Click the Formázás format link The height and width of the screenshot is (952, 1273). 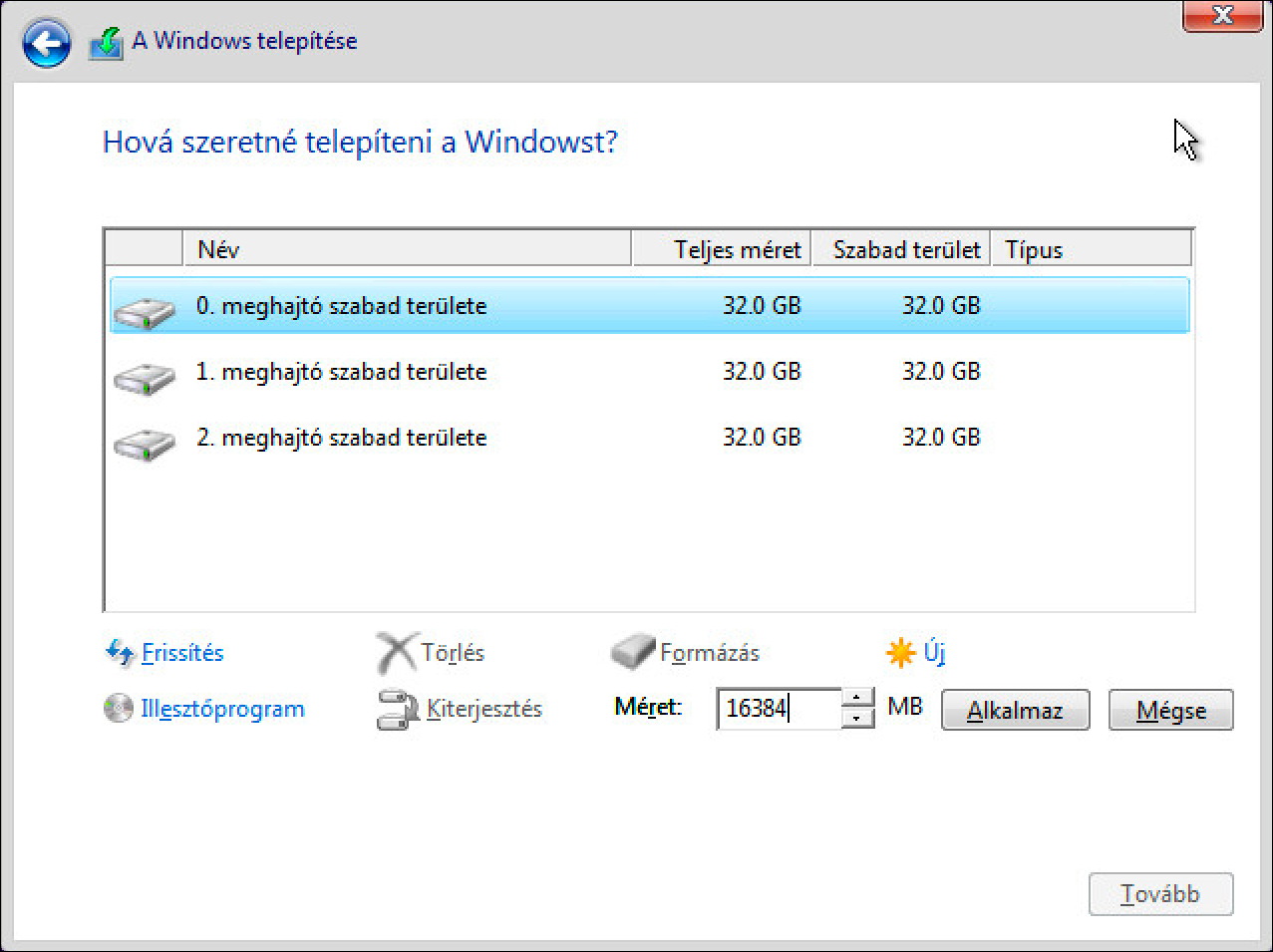pos(710,653)
